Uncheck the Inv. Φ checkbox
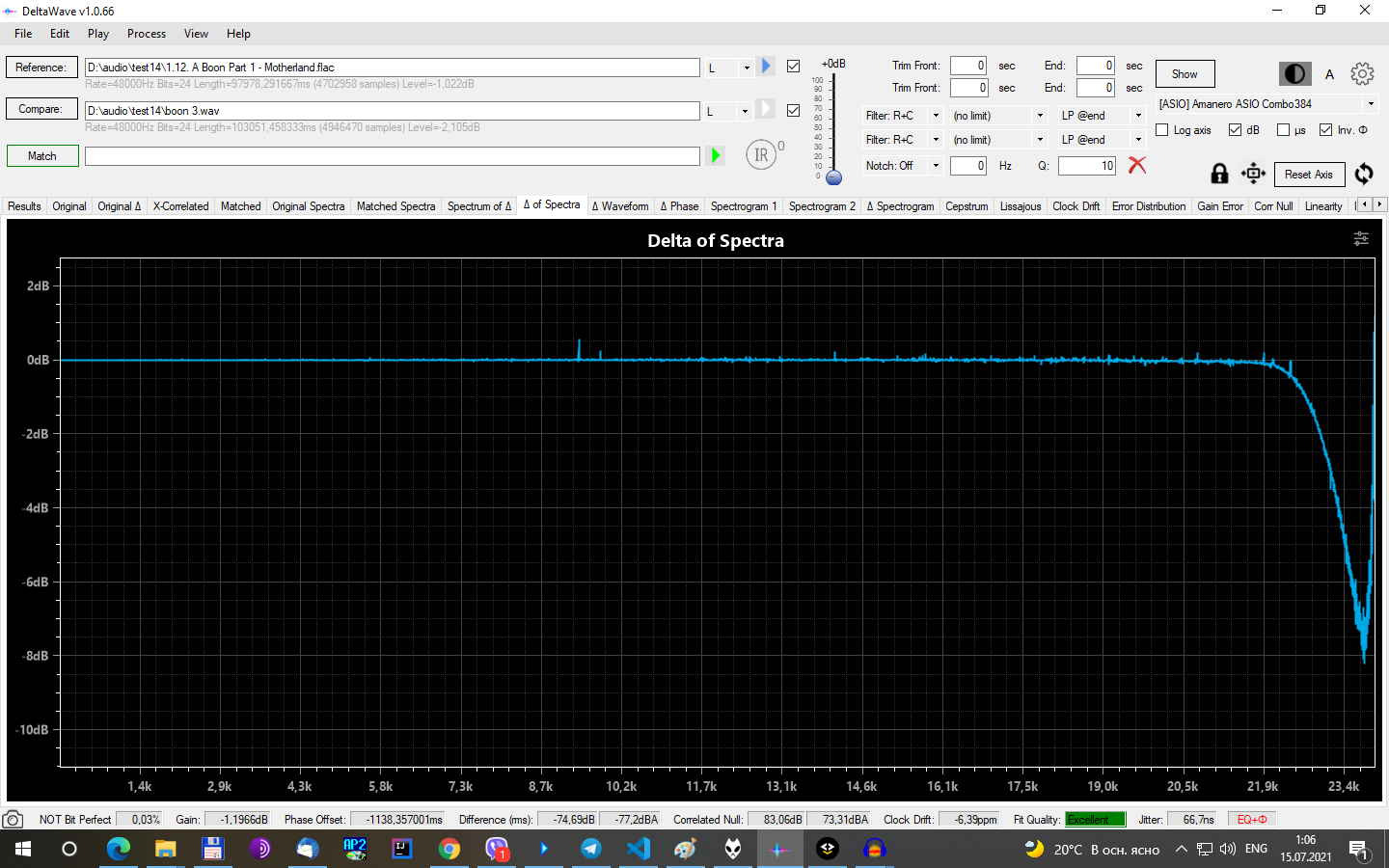 pyautogui.click(x=1325, y=129)
